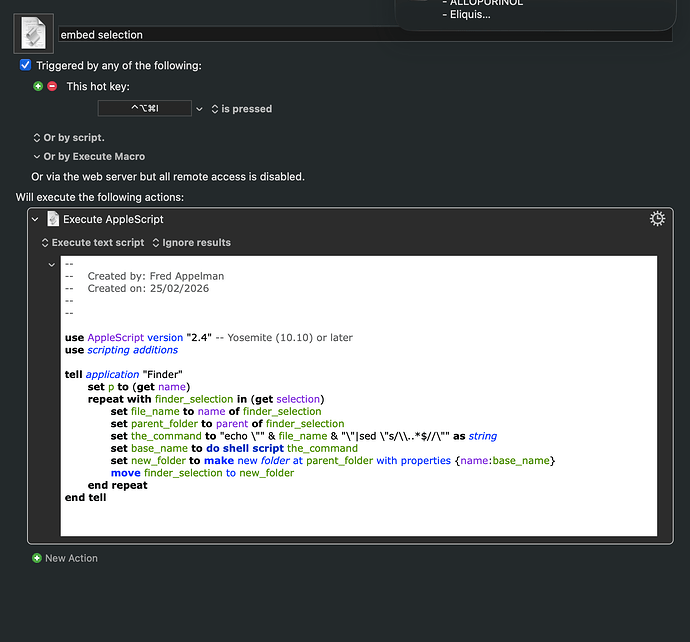Viewport: 690px width, 642px height.
Task: Click the red remove trigger minus icon
Action: coord(52,87)
